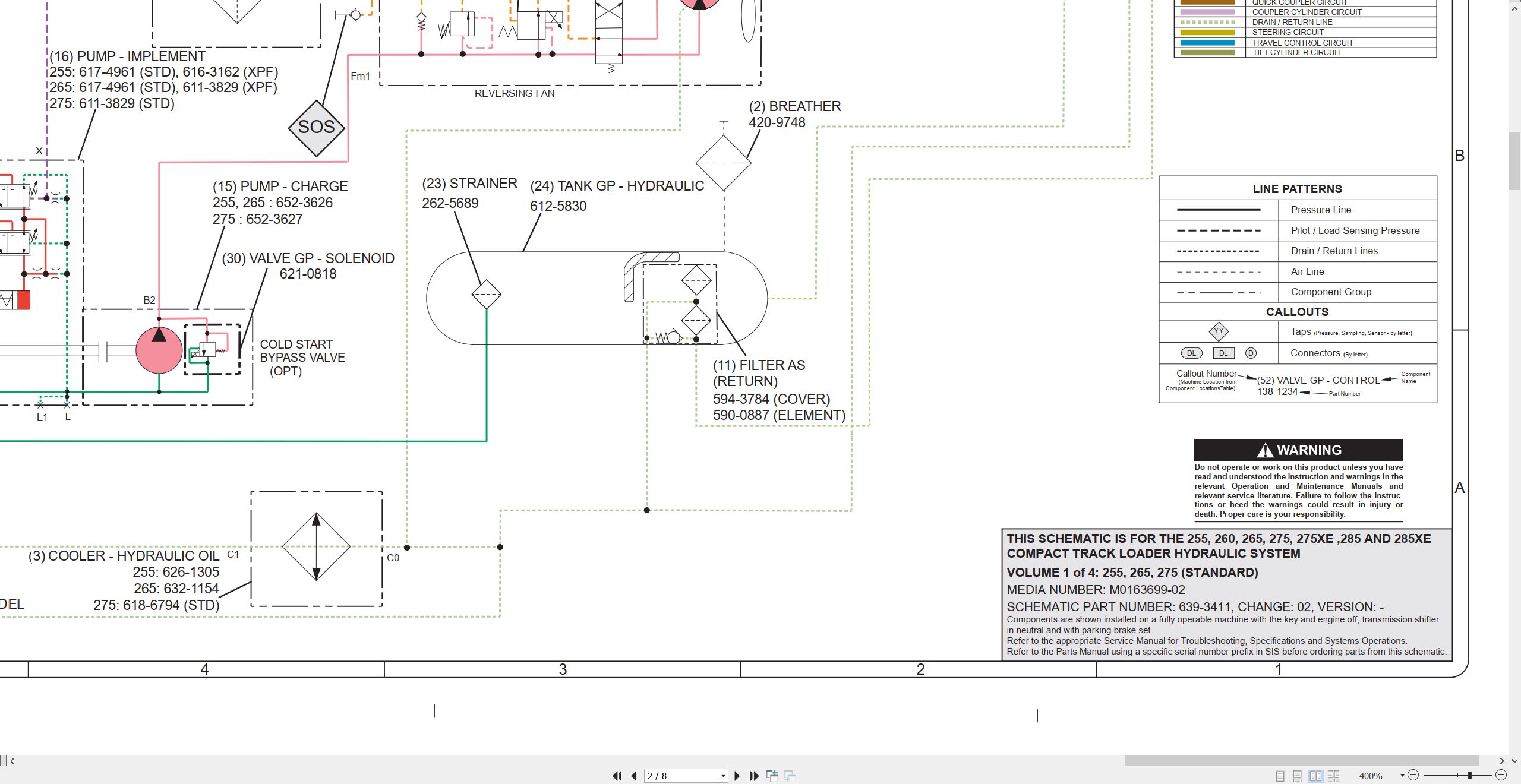Image resolution: width=1521 pixels, height=784 pixels.
Task: Click the 'REVERSING FAN' label
Action: [x=515, y=93]
